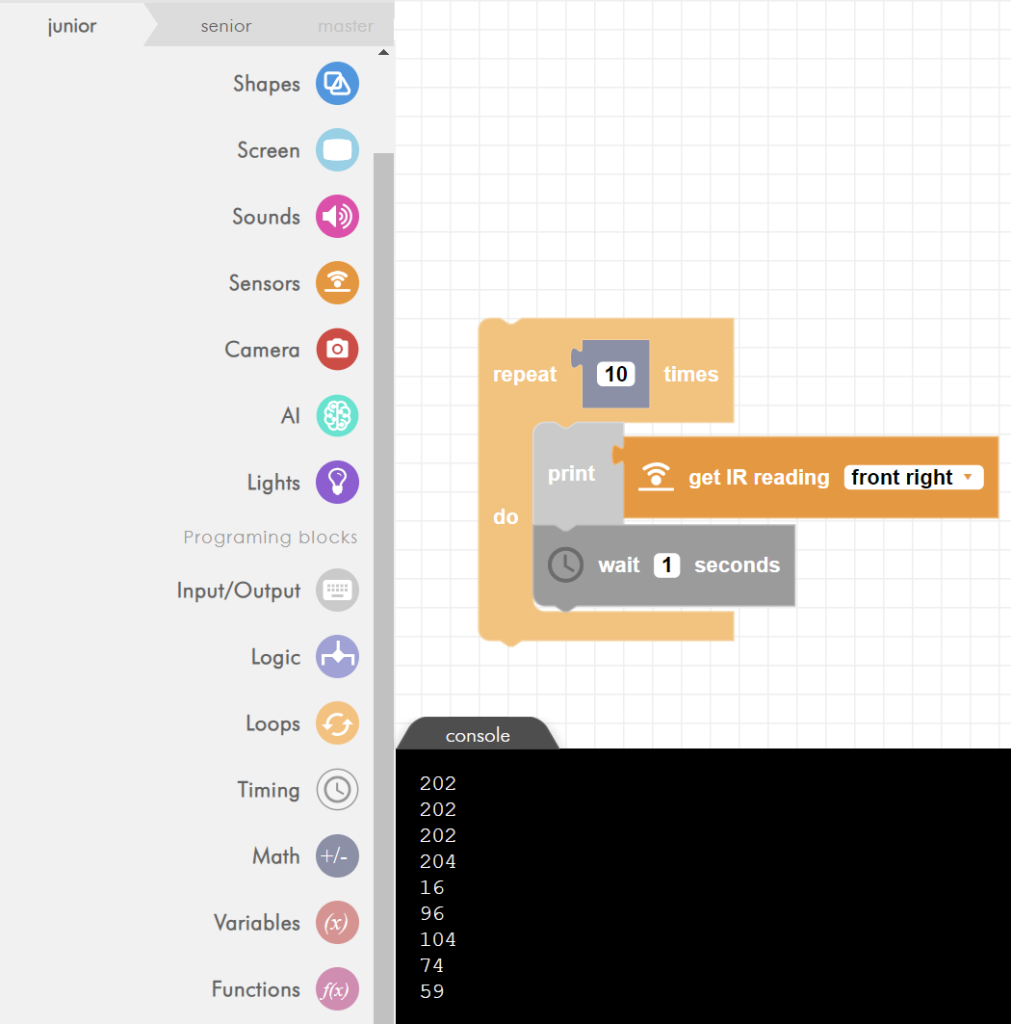Select the AI brain icon
1011x1024 pixels.
pos(337,416)
